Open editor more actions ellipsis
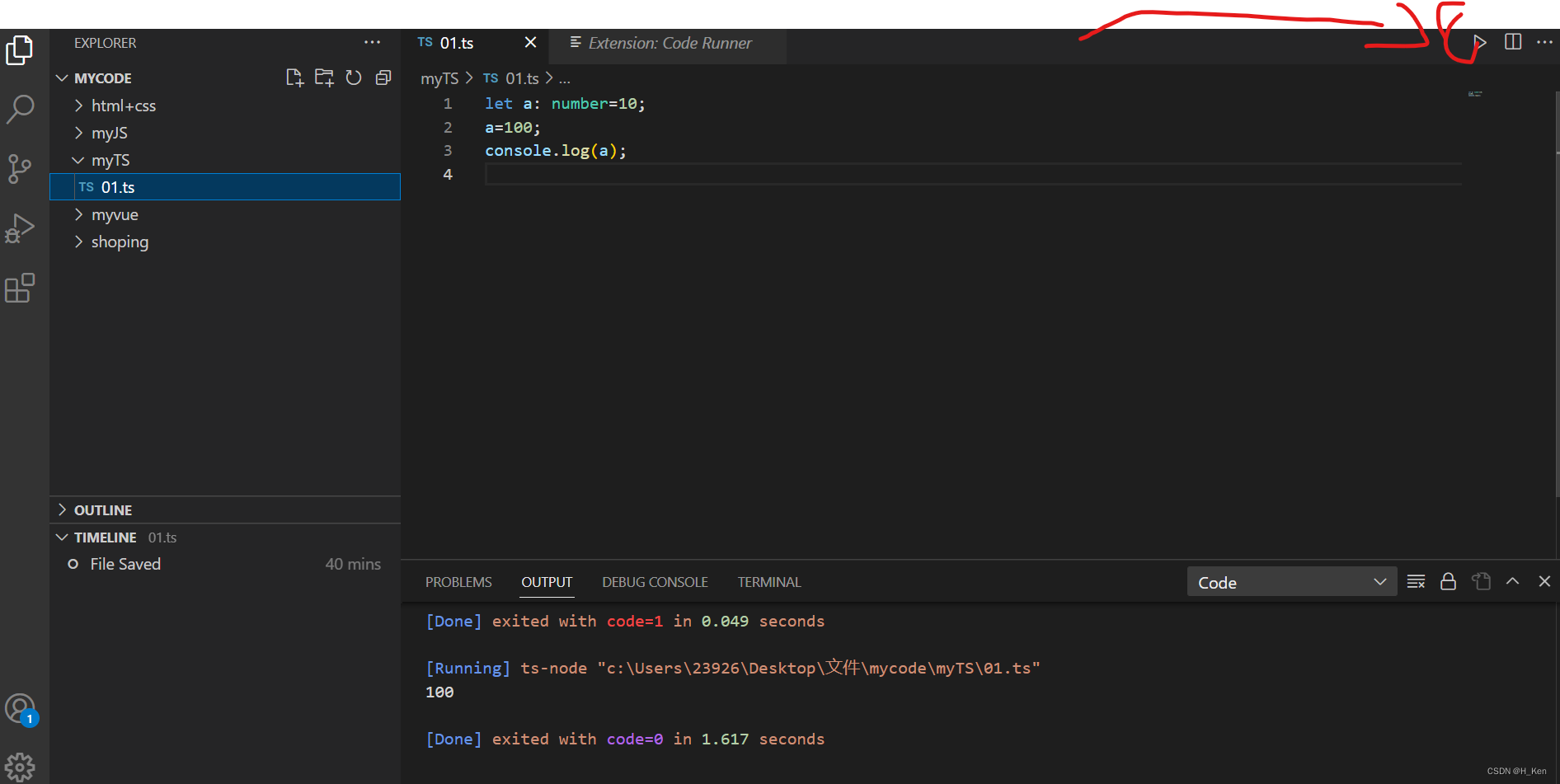The image size is (1560, 784). pyautogui.click(x=1544, y=42)
